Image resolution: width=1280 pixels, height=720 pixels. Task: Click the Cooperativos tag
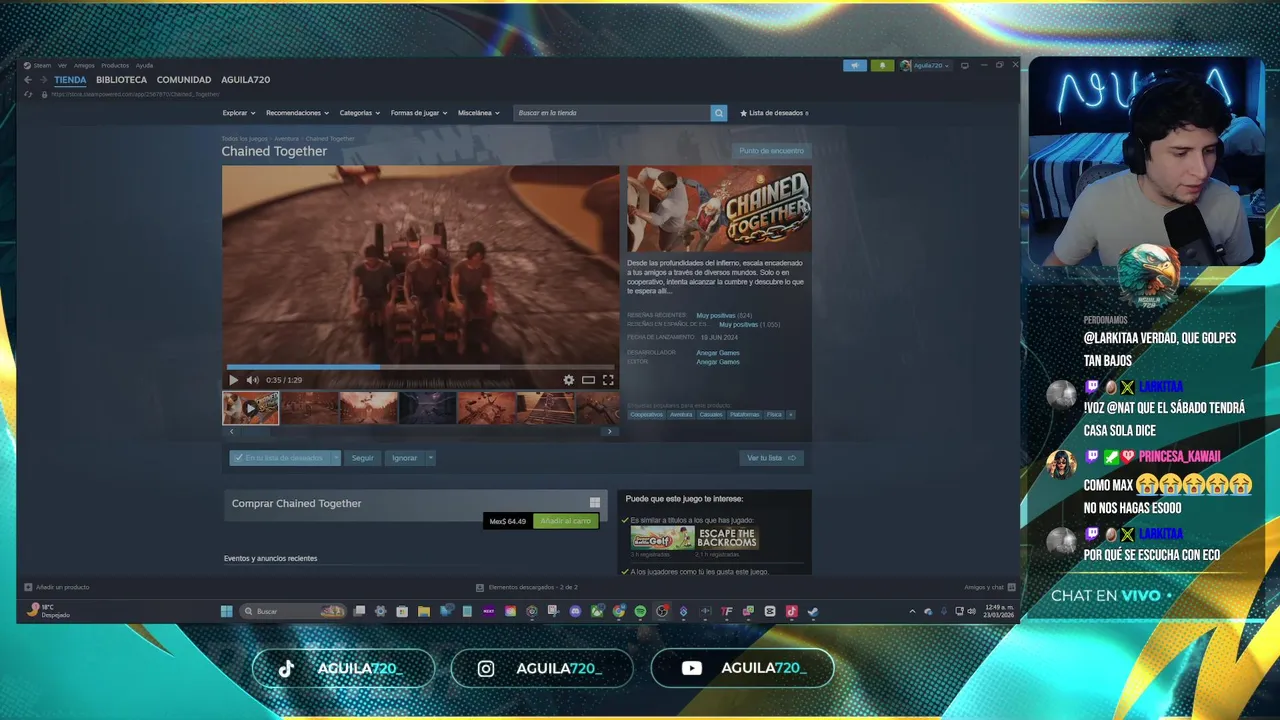click(x=646, y=415)
